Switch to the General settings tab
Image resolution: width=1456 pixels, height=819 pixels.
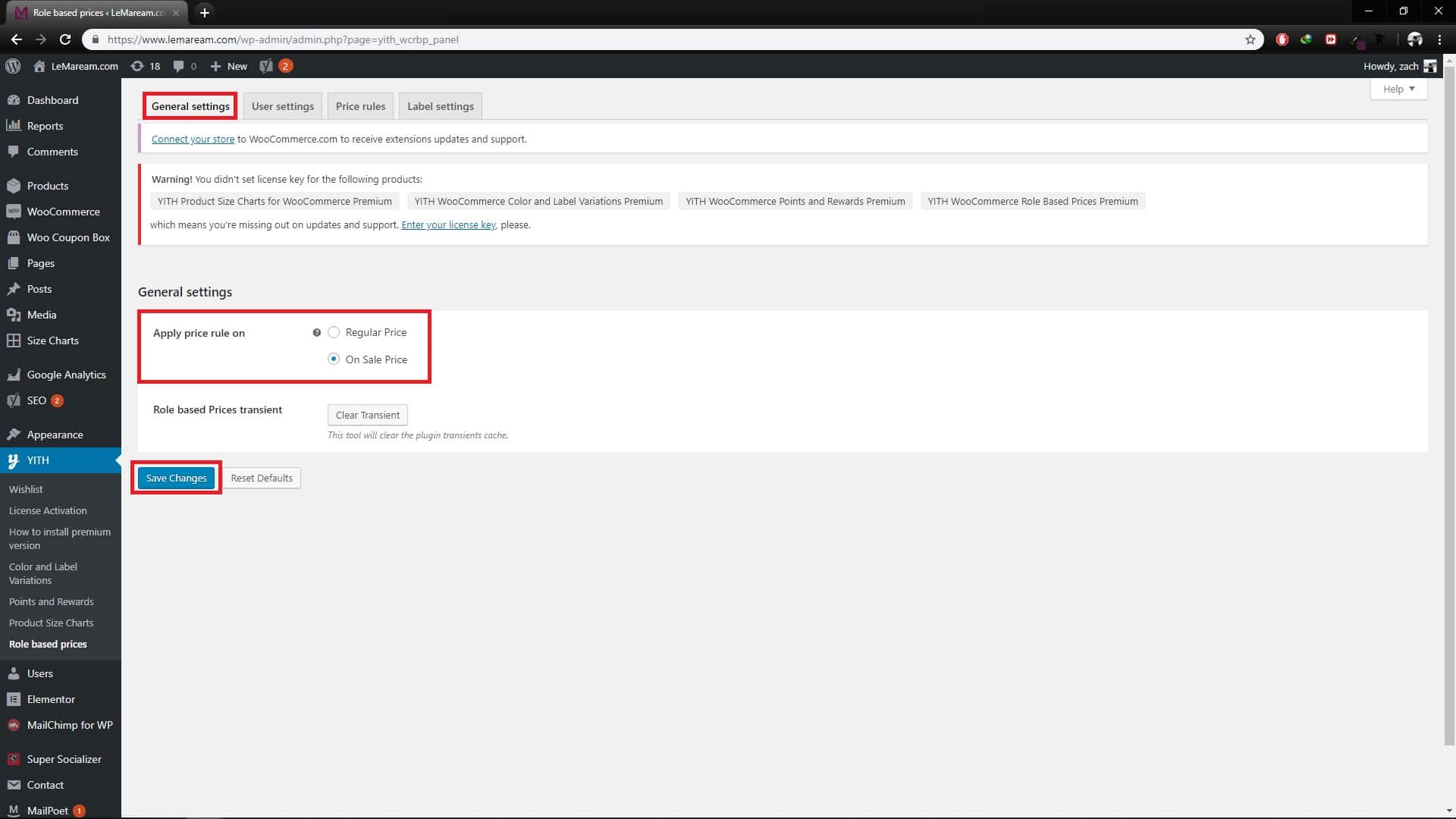point(190,106)
